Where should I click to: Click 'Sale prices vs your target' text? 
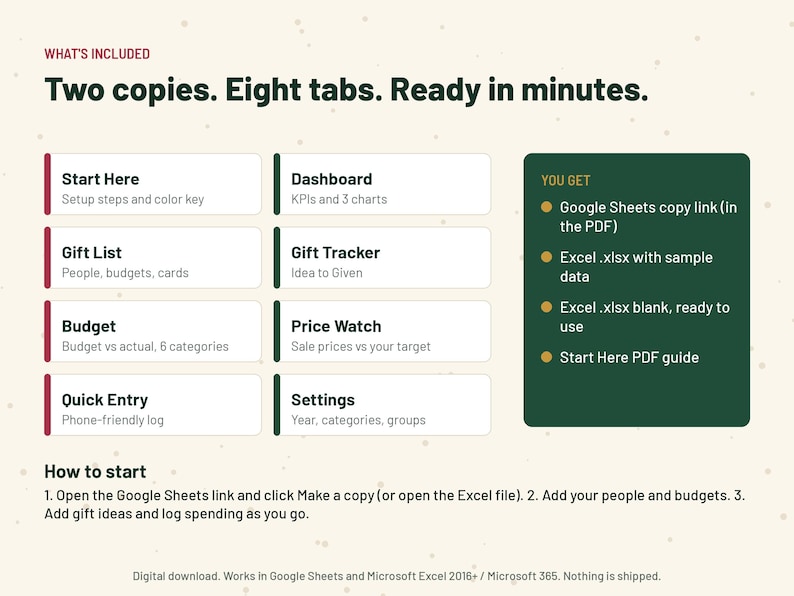point(361,346)
